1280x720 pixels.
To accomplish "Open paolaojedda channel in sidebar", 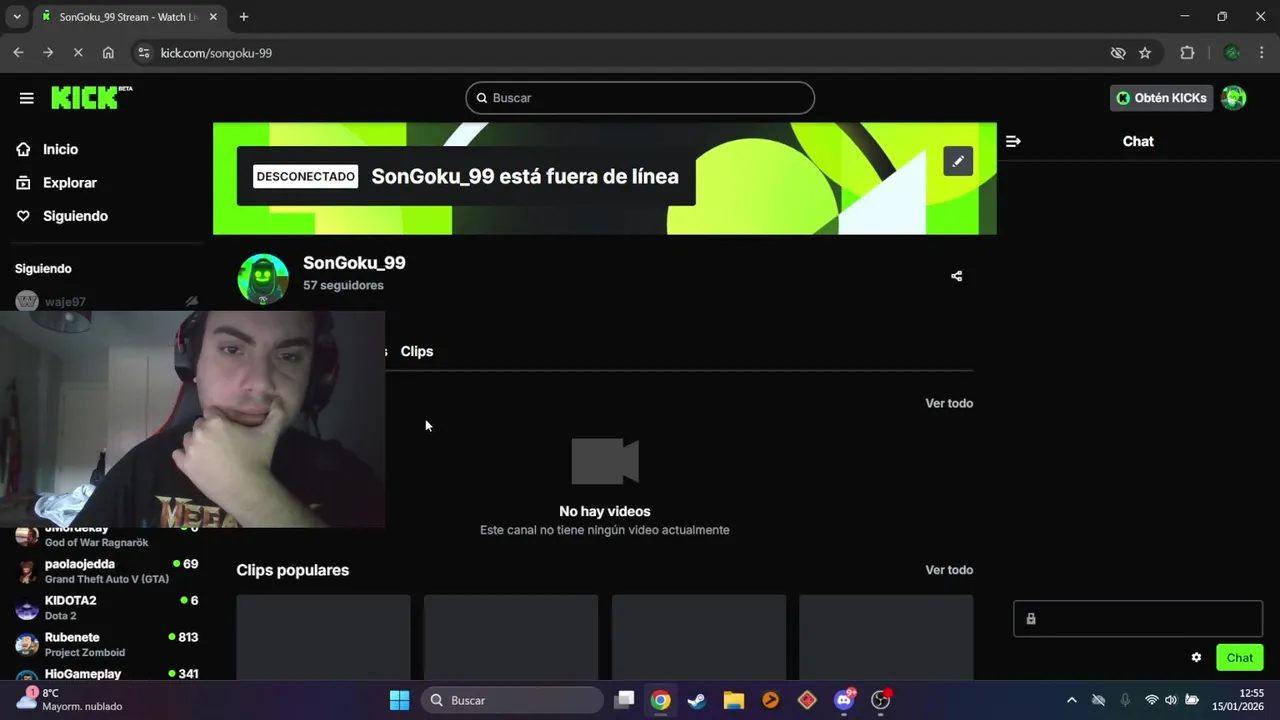I will (x=106, y=571).
